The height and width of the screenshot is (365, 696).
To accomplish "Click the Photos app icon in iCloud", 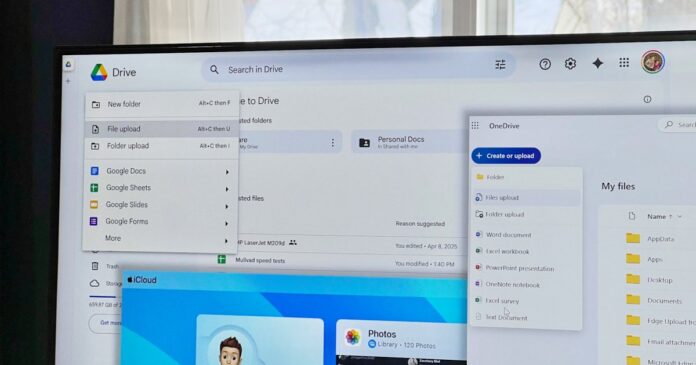I will click(353, 337).
